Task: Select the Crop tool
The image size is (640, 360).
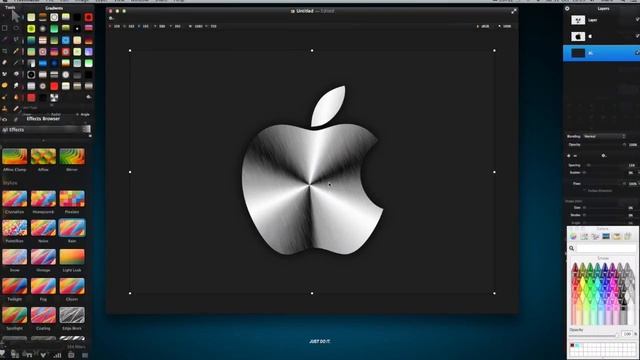Action: (x=4, y=51)
